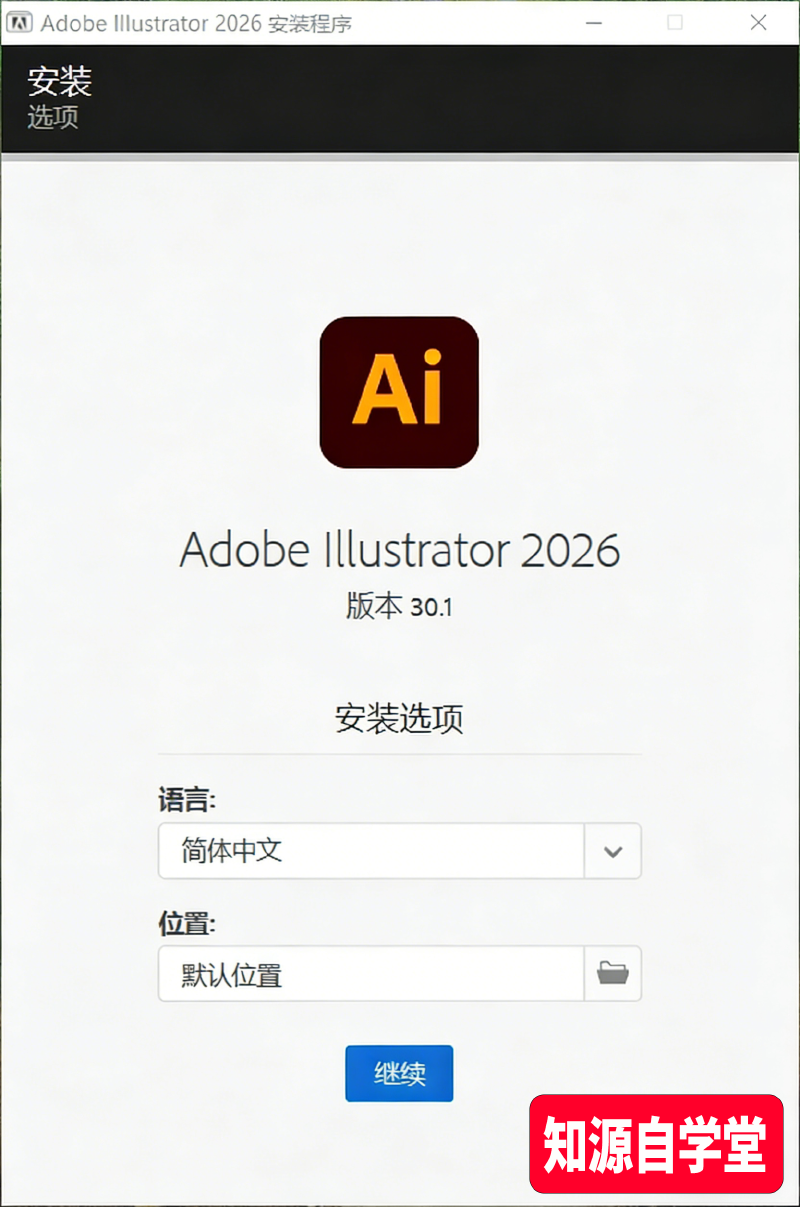The image size is (800, 1207).
Task: Click the 安装选项 heading text
Action: click(x=399, y=718)
